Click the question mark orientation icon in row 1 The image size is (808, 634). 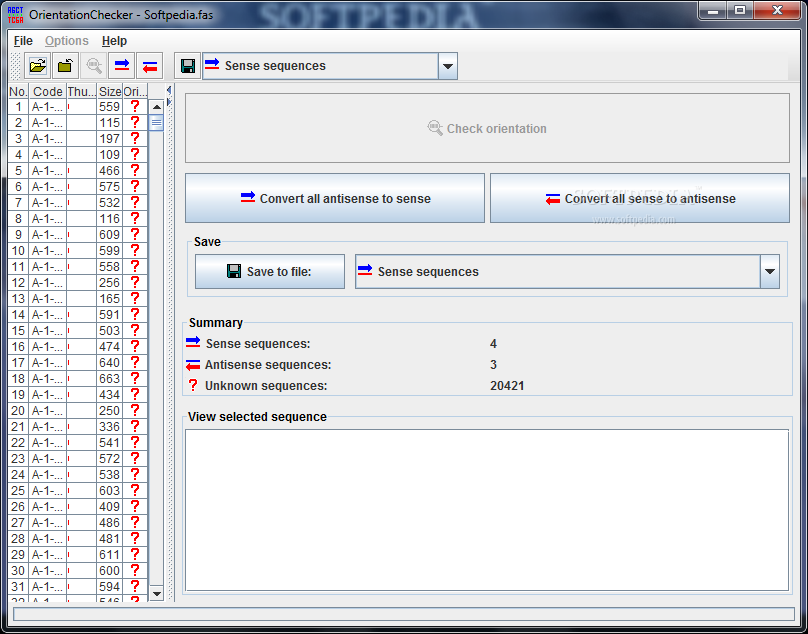[135, 106]
